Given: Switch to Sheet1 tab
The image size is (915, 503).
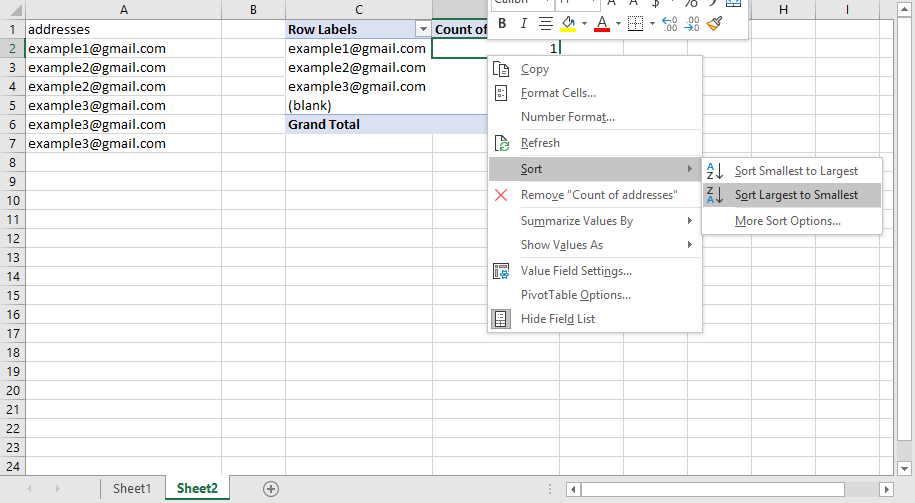Looking at the screenshot, I should pos(132,488).
